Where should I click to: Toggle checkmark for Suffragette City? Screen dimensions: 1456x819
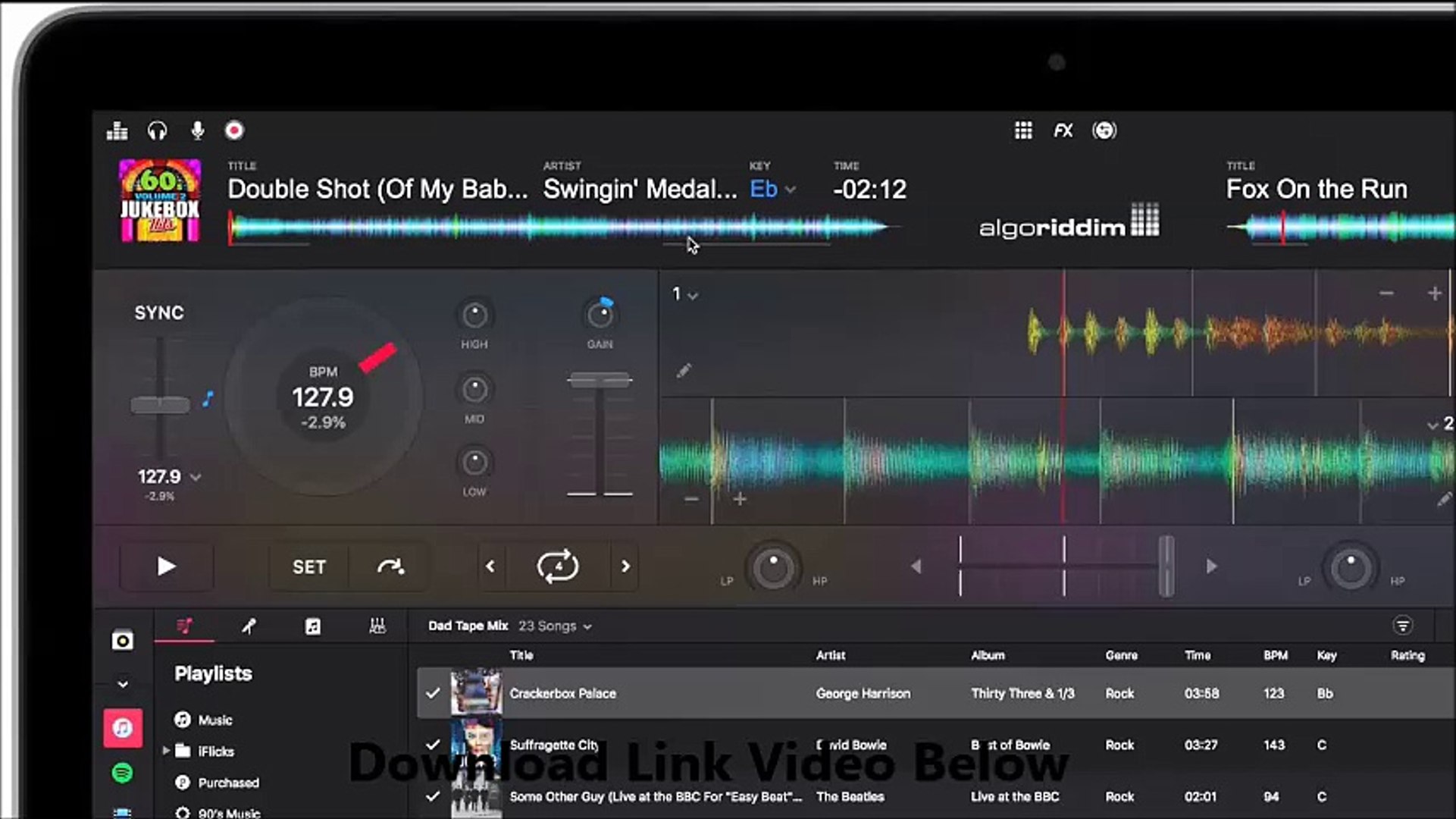433,745
